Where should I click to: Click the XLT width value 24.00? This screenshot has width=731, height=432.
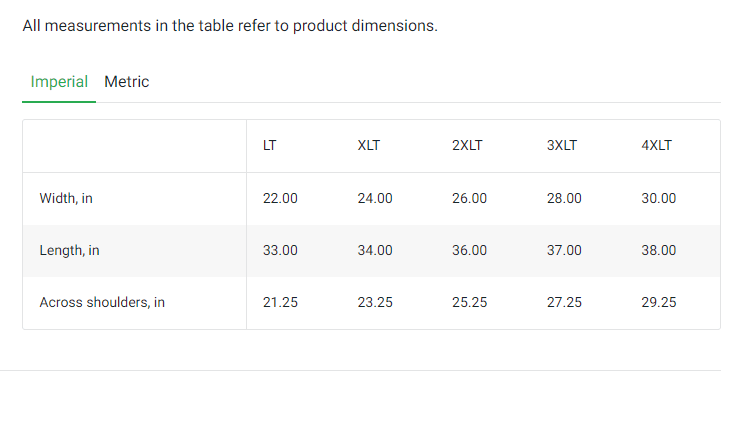(375, 198)
